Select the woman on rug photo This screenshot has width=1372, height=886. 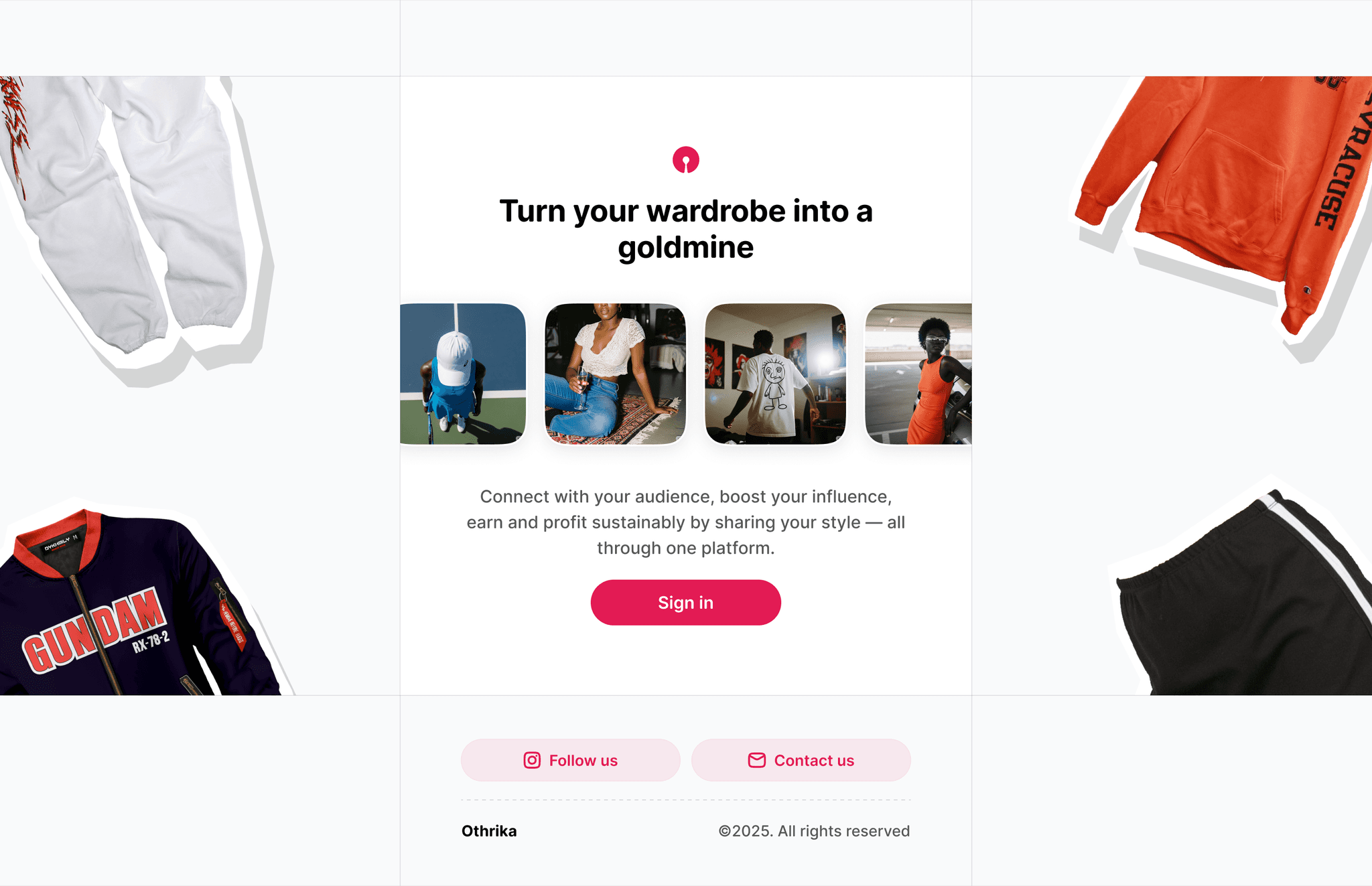point(615,374)
